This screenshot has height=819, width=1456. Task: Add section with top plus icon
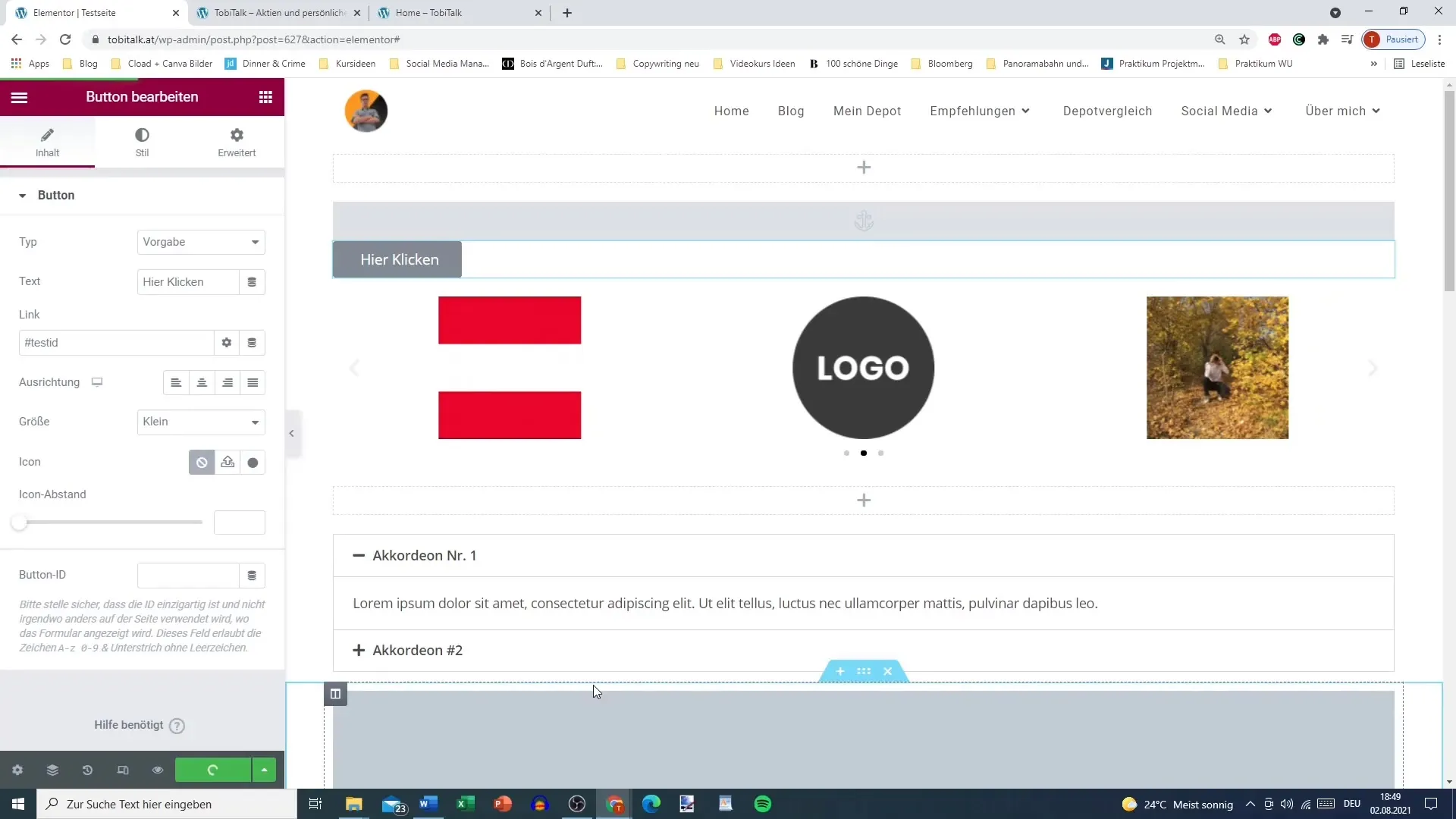864,168
